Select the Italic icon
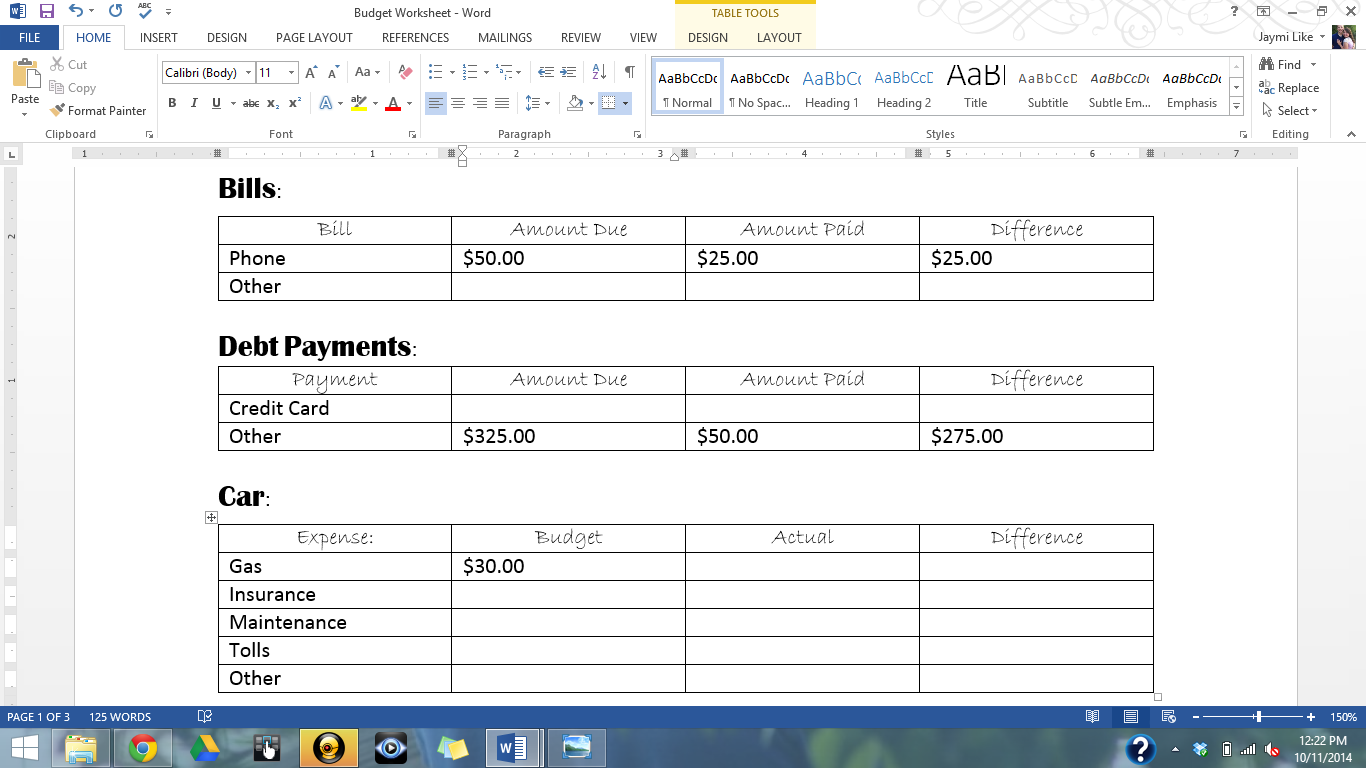The image size is (1366, 768). [x=193, y=103]
